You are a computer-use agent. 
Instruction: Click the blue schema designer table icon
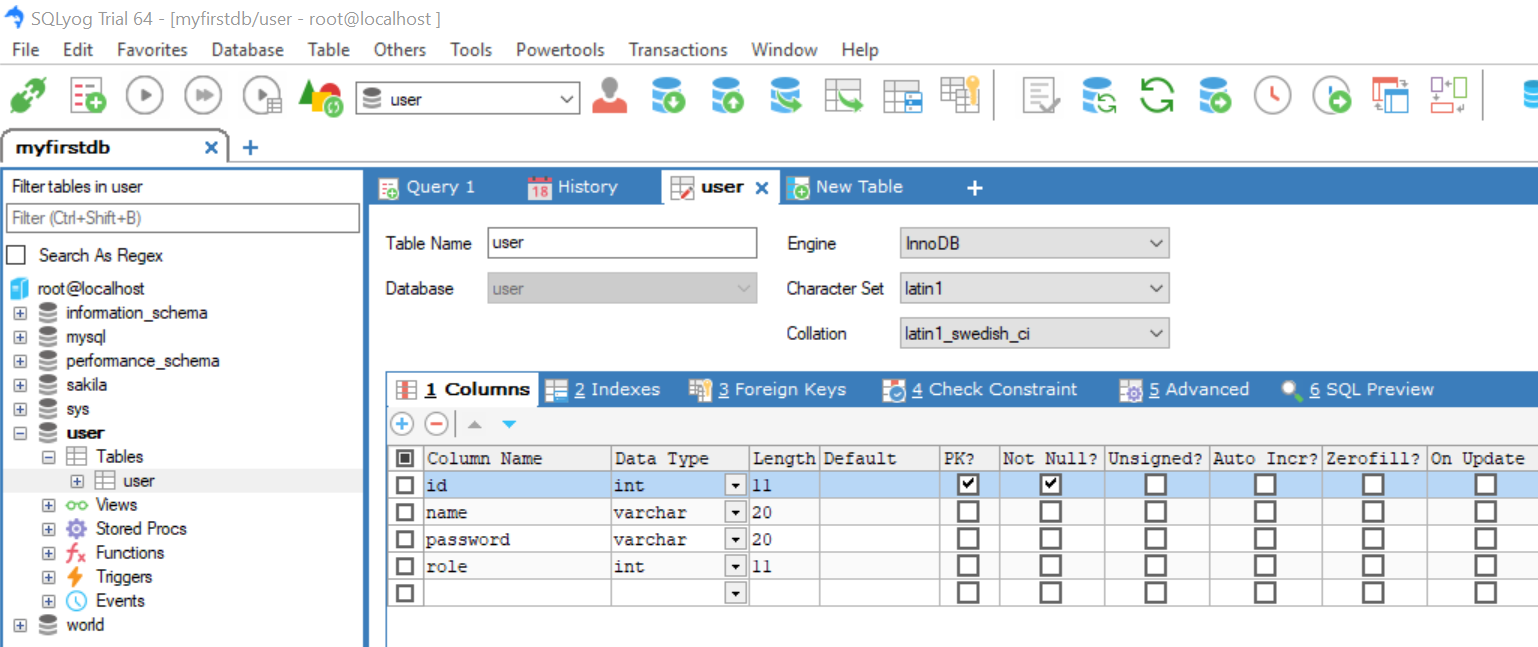click(903, 96)
